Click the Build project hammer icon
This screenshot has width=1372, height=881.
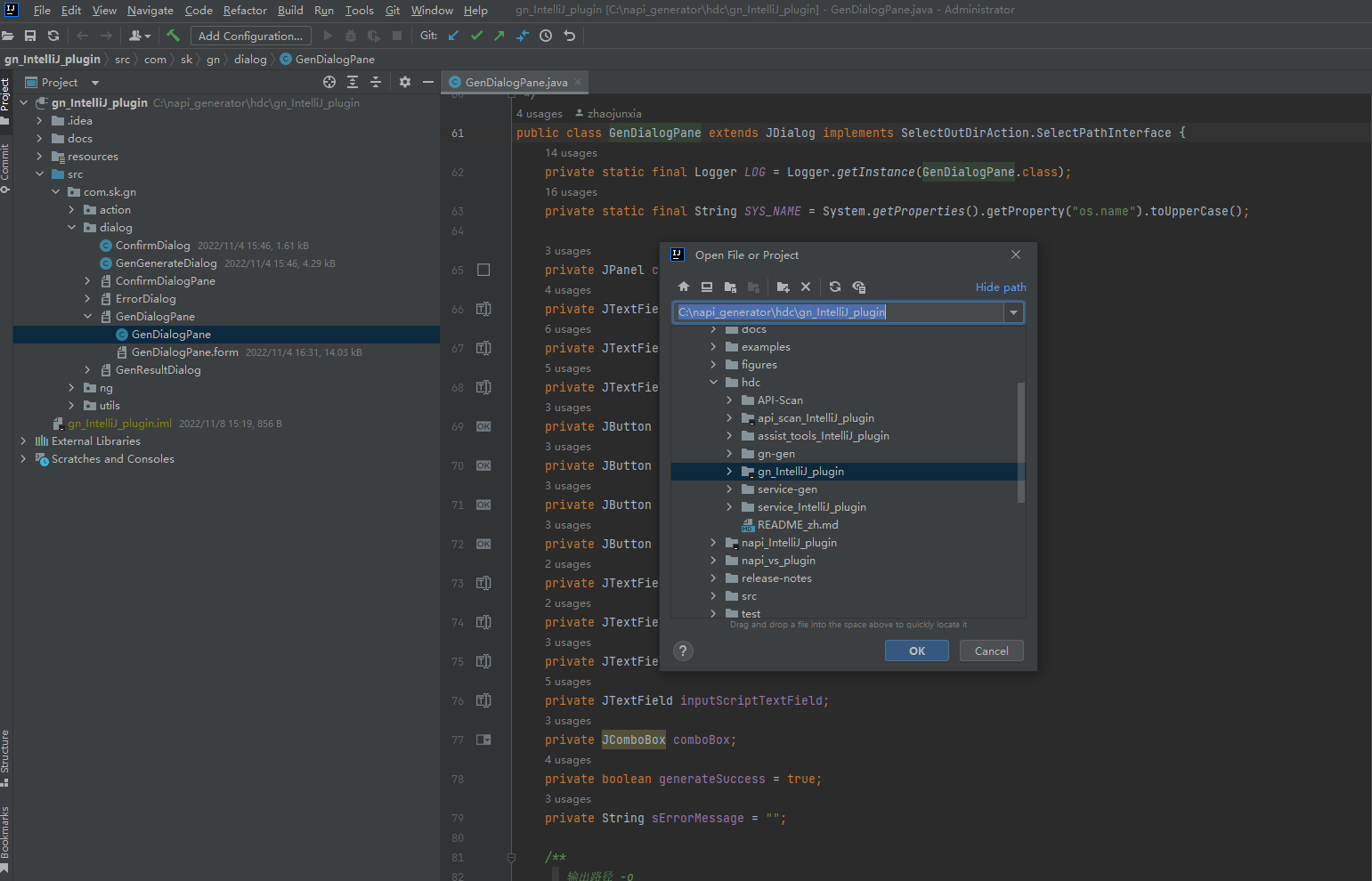click(x=173, y=36)
